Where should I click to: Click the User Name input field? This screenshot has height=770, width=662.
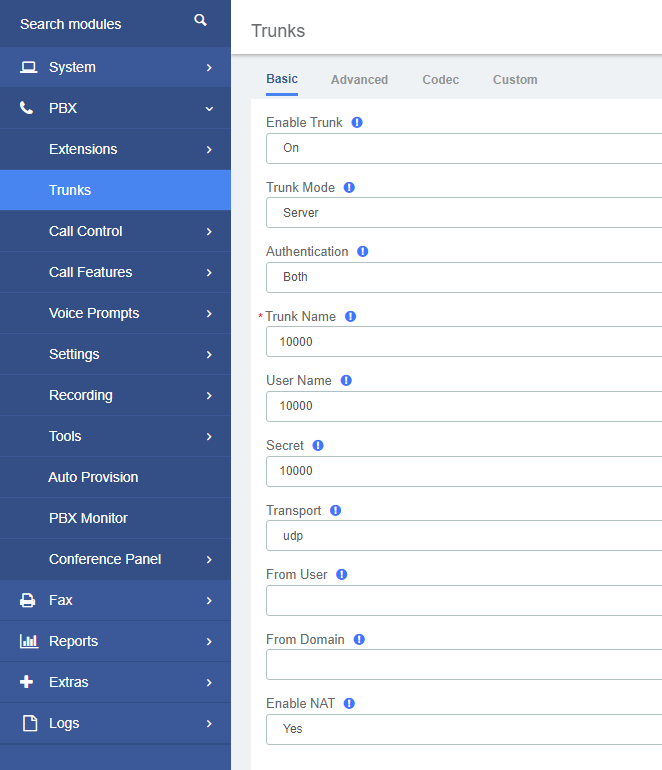(464, 406)
